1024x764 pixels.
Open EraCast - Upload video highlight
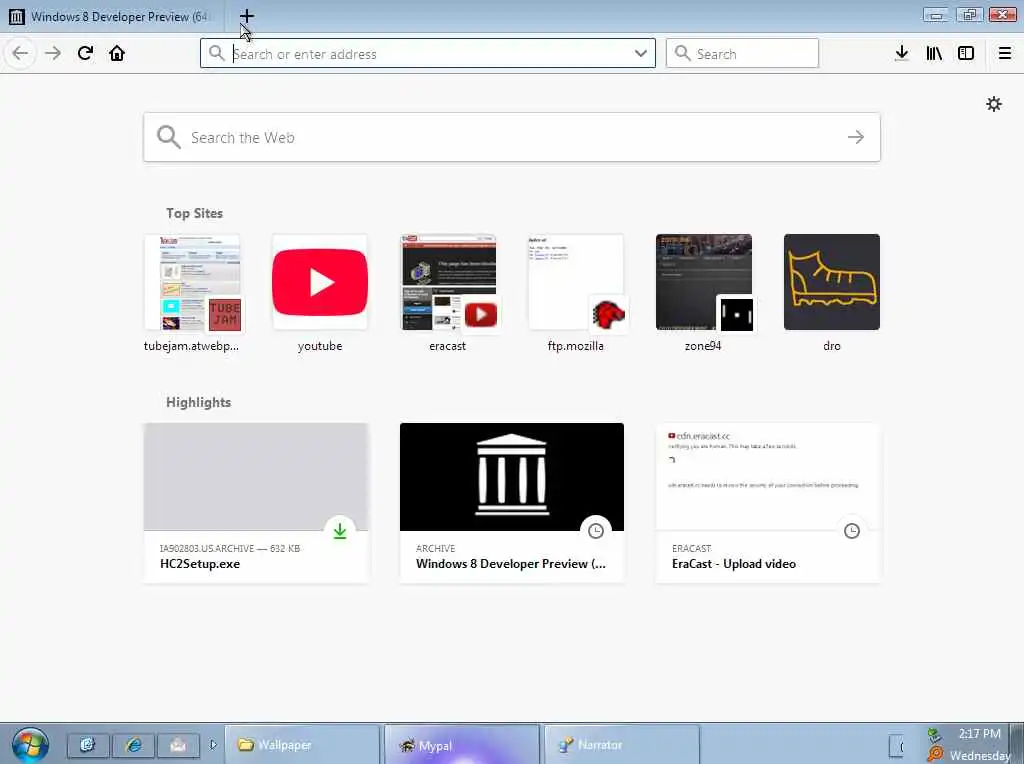coord(768,503)
